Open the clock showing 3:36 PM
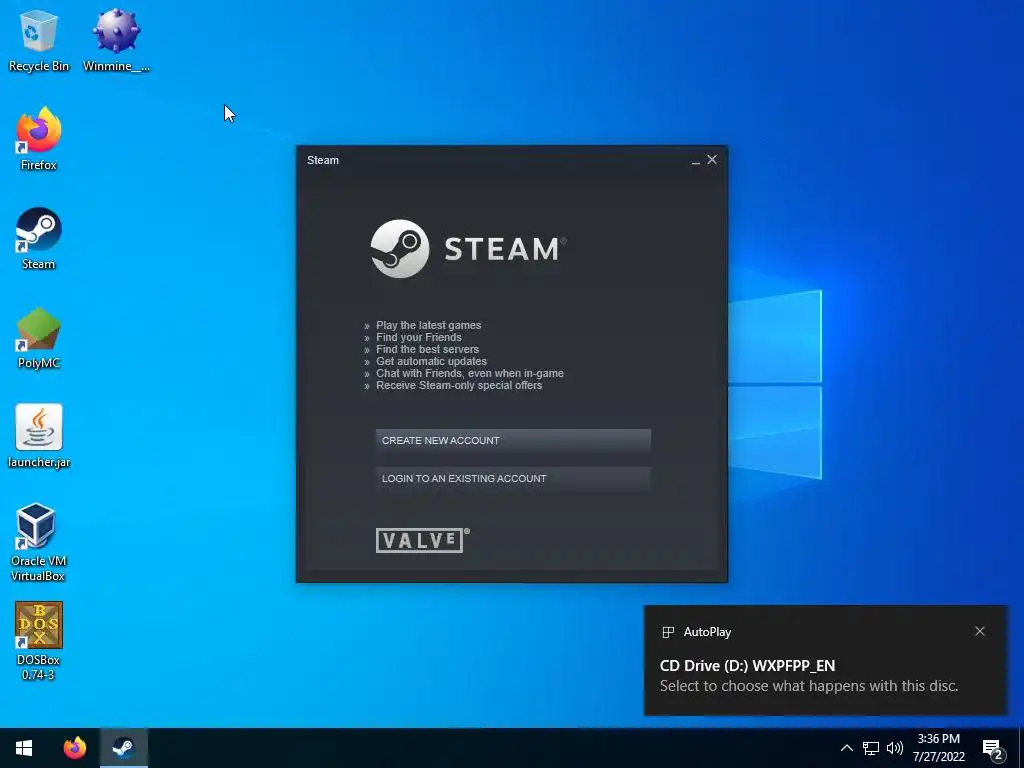The height and width of the screenshot is (768, 1024). 938,748
